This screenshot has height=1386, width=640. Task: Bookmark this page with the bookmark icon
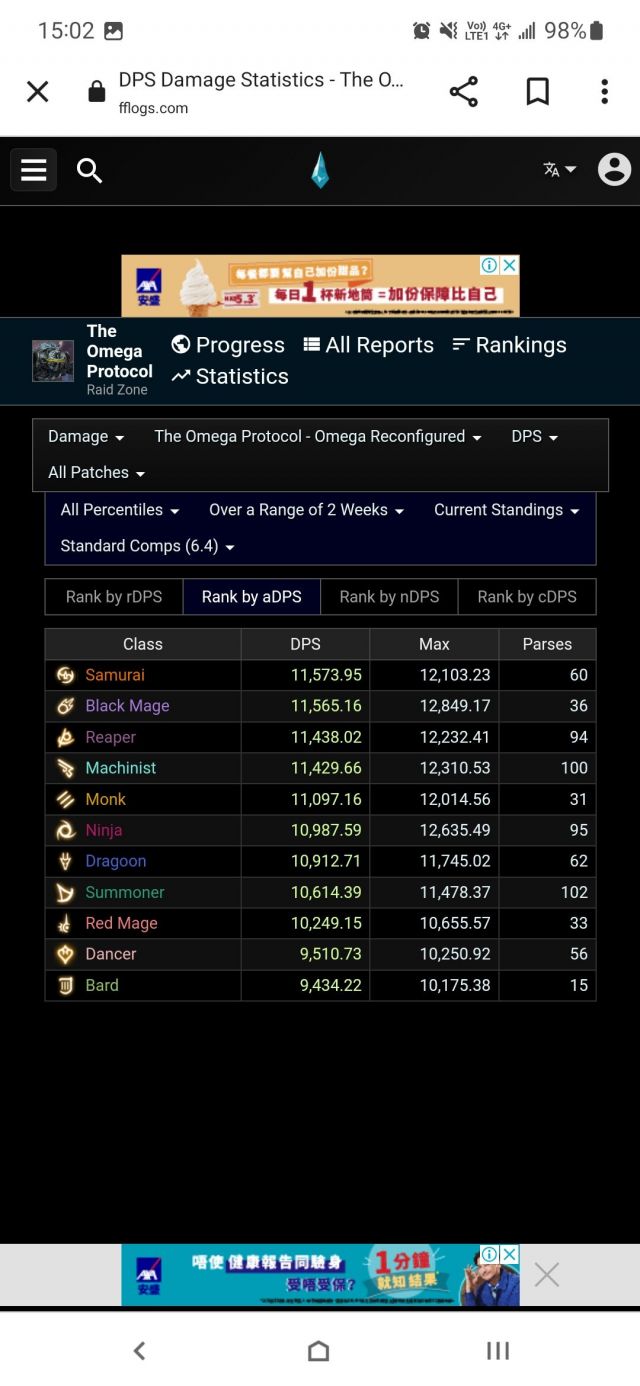pyautogui.click(x=537, y=92)
